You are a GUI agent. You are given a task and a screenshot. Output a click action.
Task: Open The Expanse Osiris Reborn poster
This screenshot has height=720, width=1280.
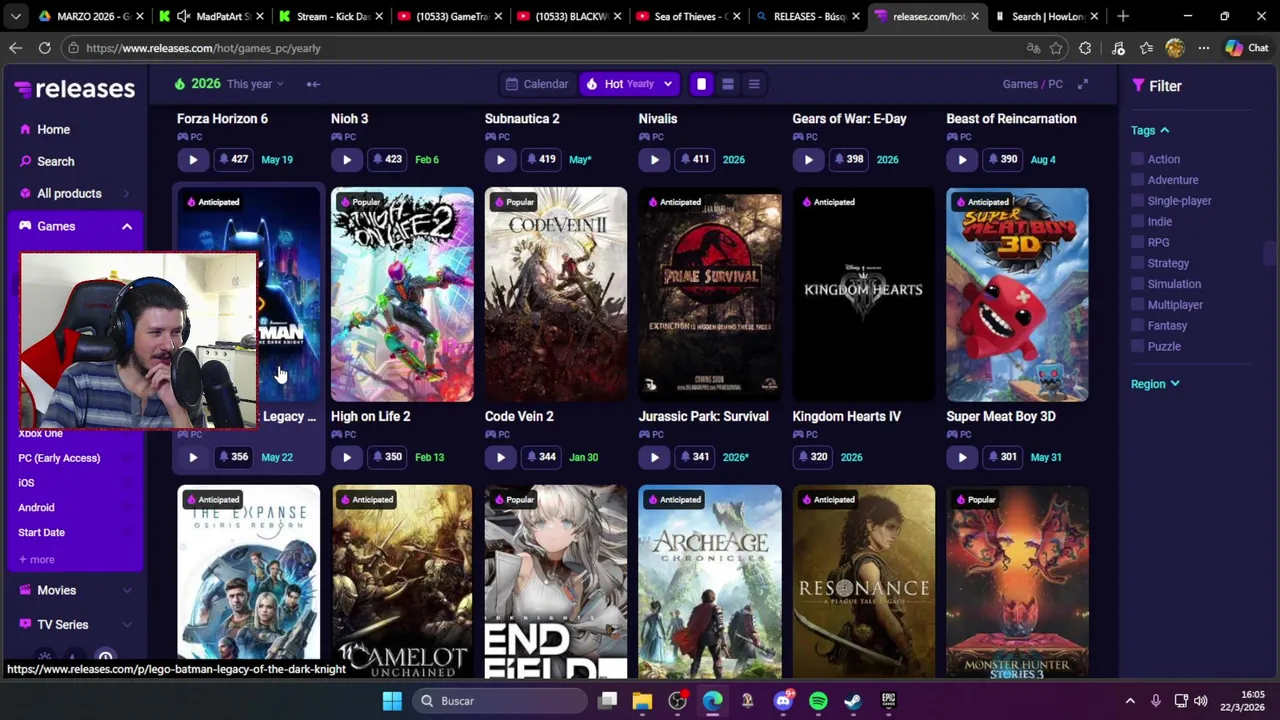[x=249, y=583]
